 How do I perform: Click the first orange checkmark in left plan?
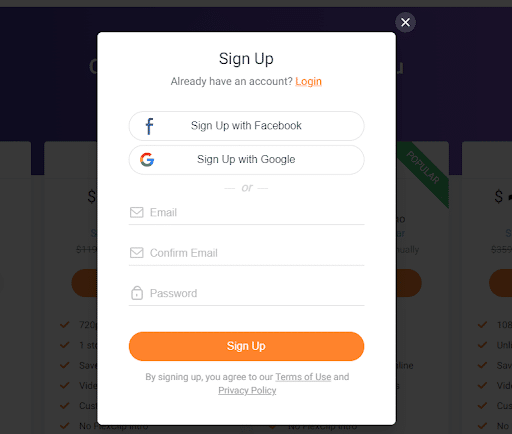coord(65,324)
